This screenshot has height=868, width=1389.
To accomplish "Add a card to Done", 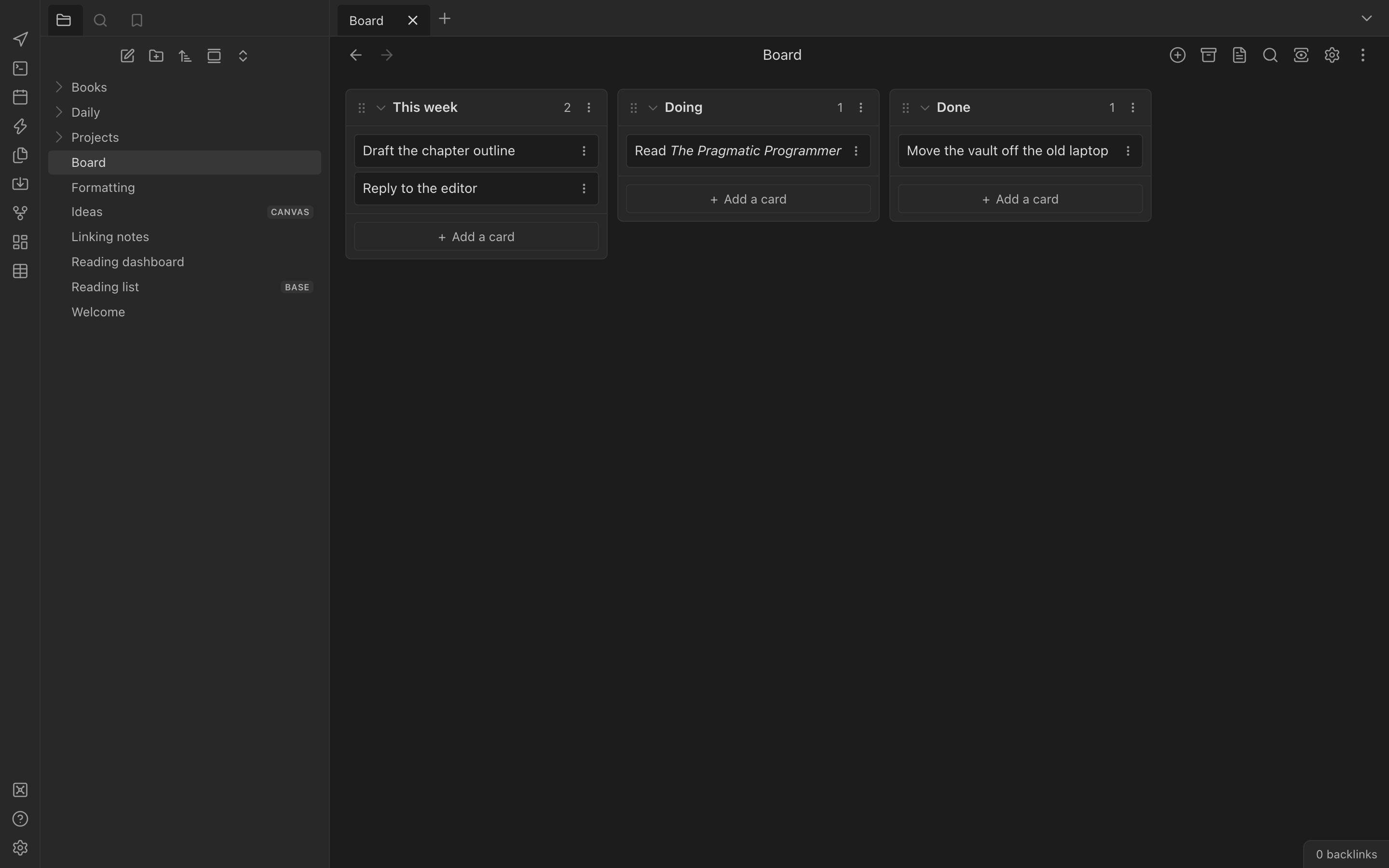I will (1021, 199).
